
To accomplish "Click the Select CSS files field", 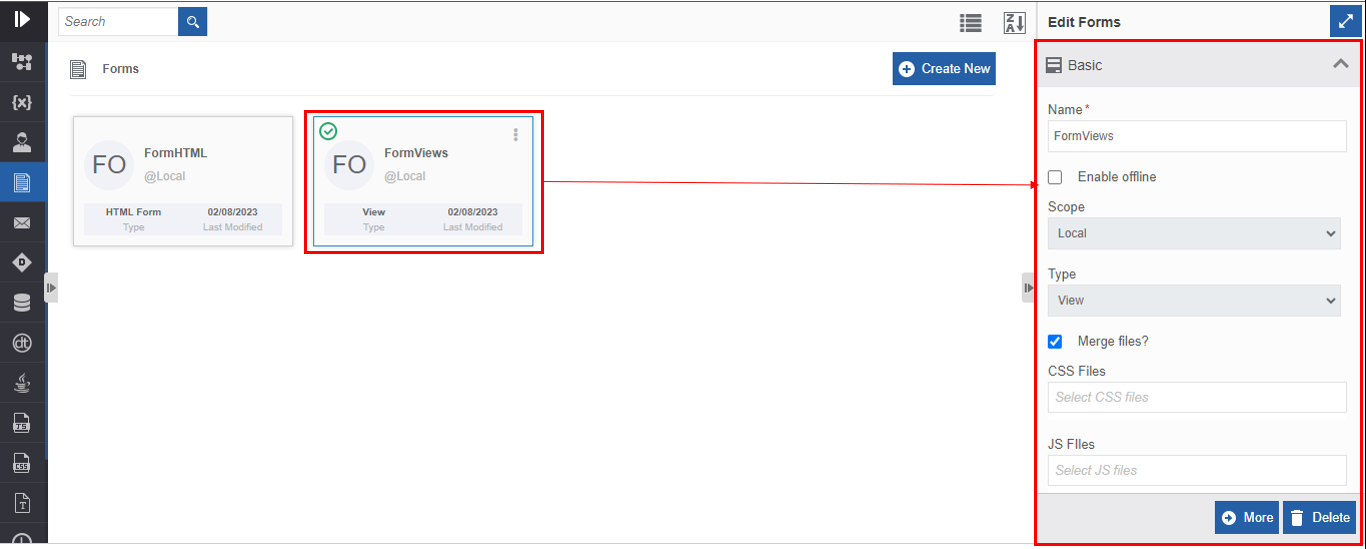I will (1197, 397).
